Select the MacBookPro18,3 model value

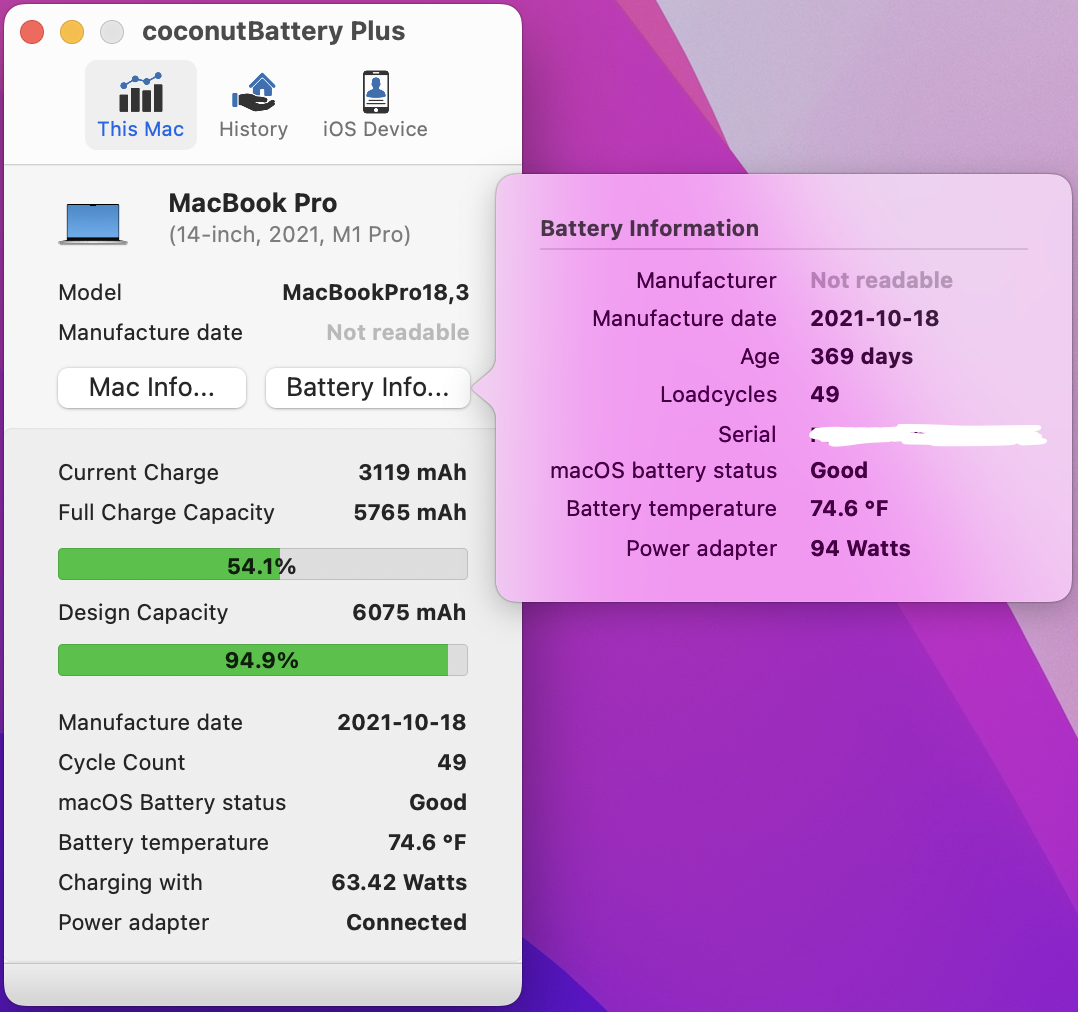click(x=375, y=293)
